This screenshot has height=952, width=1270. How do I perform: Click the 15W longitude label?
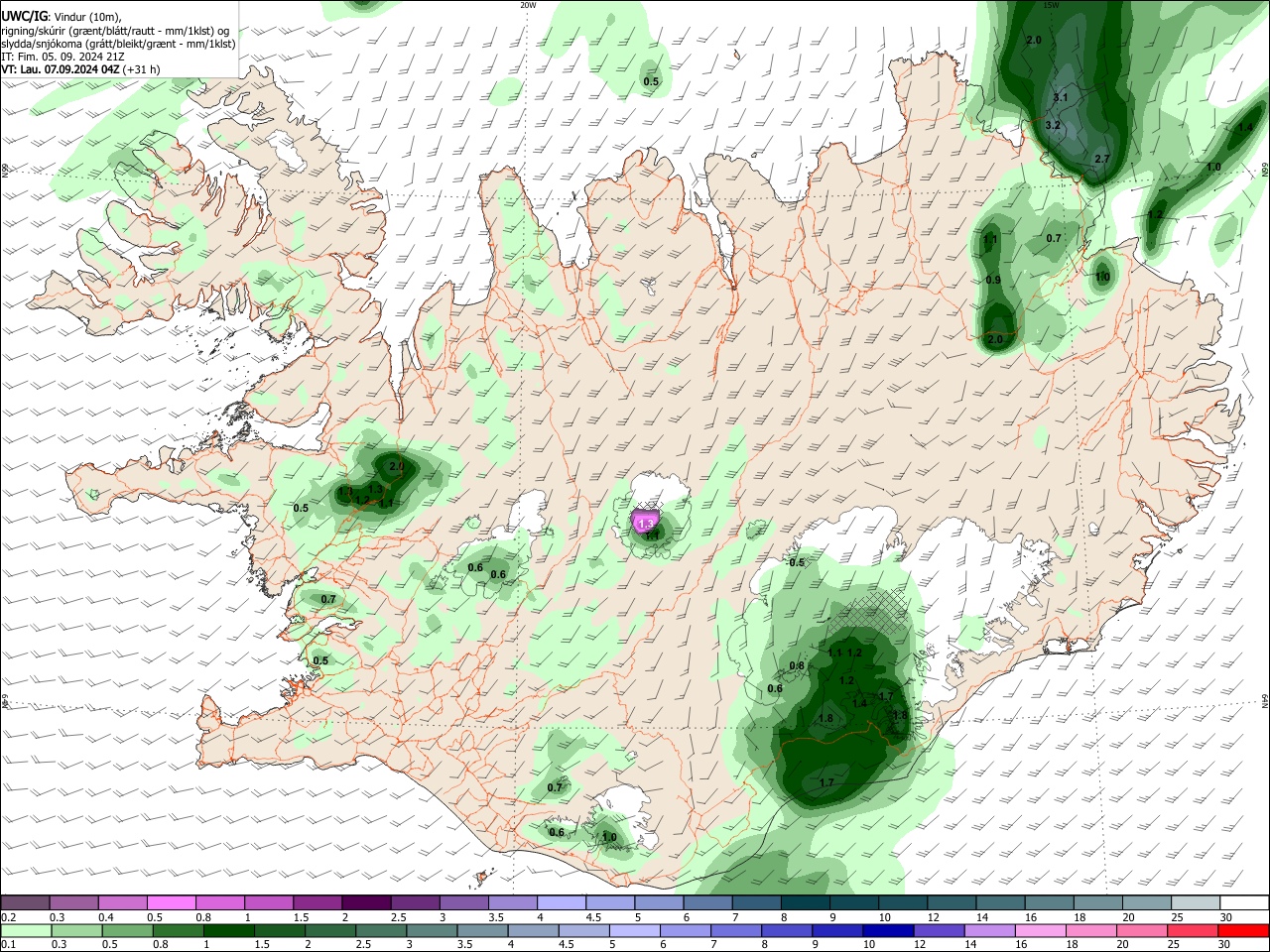pyautogui.click(x=1051, y=5)
